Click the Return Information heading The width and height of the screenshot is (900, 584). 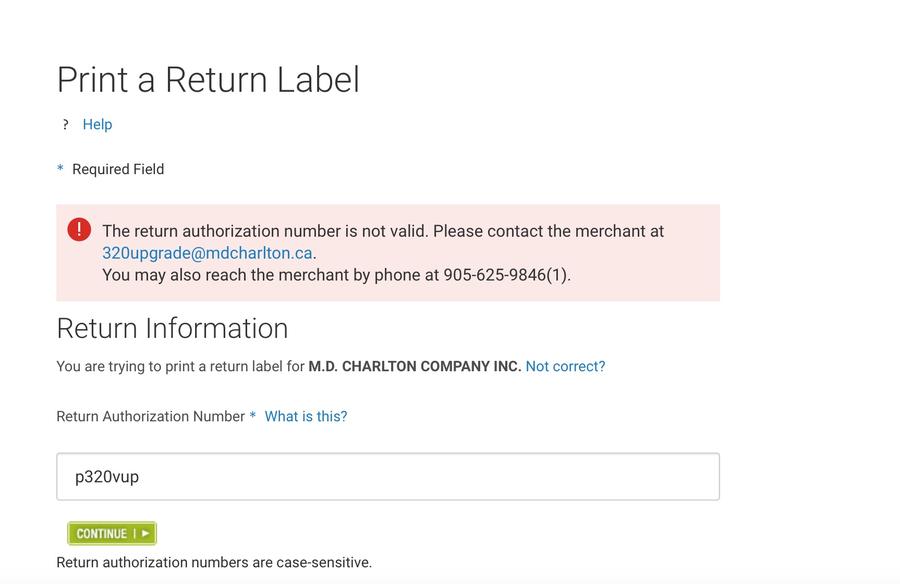(172, 328)
